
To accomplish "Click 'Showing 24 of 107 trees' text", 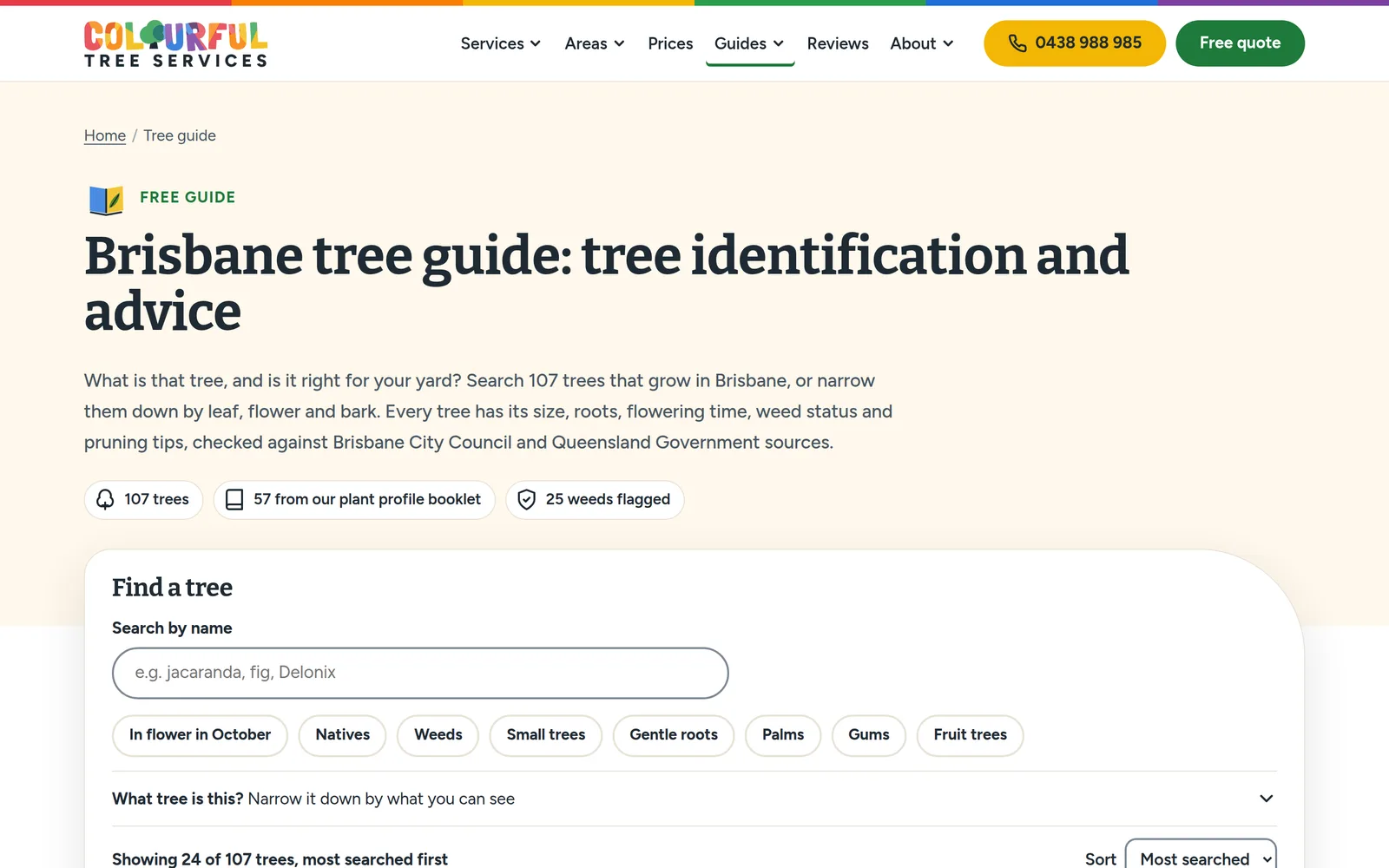I will coord(280,858).
